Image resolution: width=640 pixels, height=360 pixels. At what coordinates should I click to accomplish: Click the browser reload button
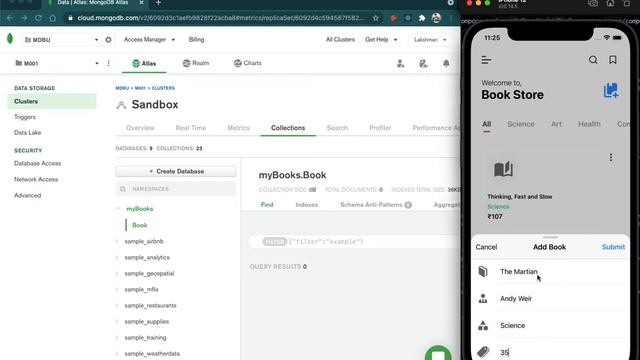(38, 18)
